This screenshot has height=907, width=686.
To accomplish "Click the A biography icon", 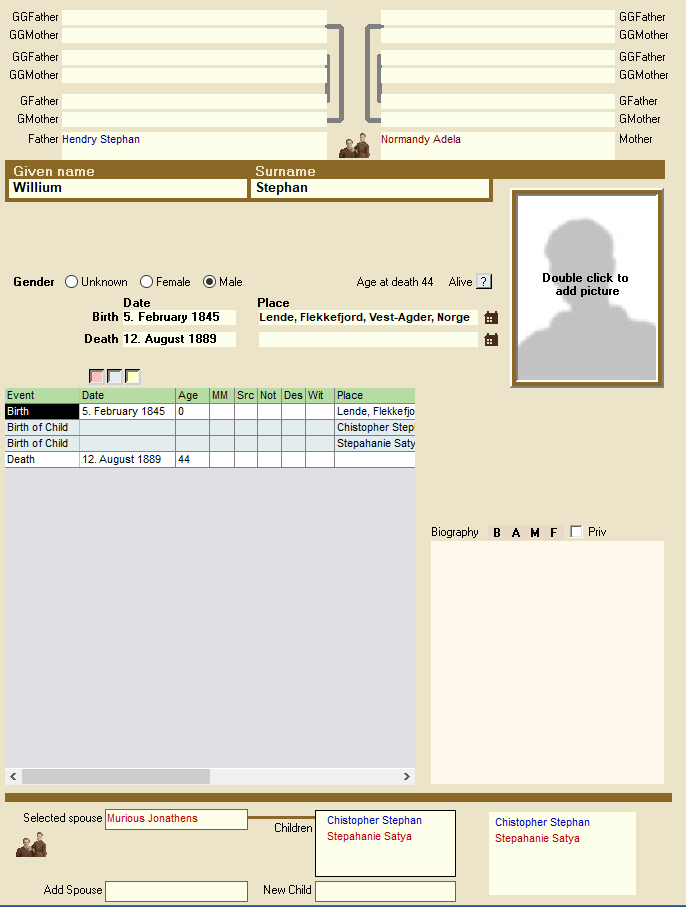I will [516, 533].
